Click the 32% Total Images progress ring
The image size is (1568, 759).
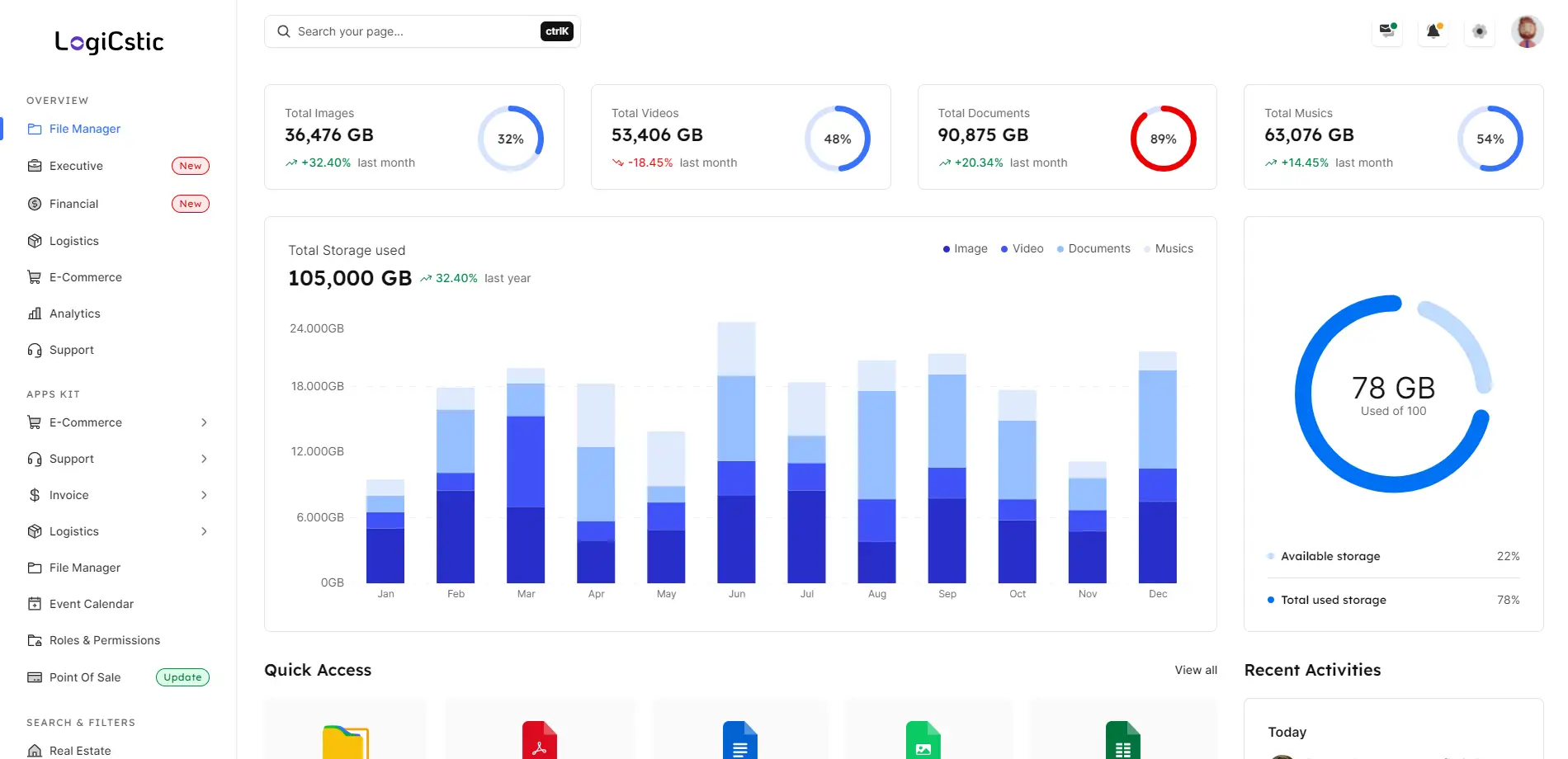[x=511, y=139]
